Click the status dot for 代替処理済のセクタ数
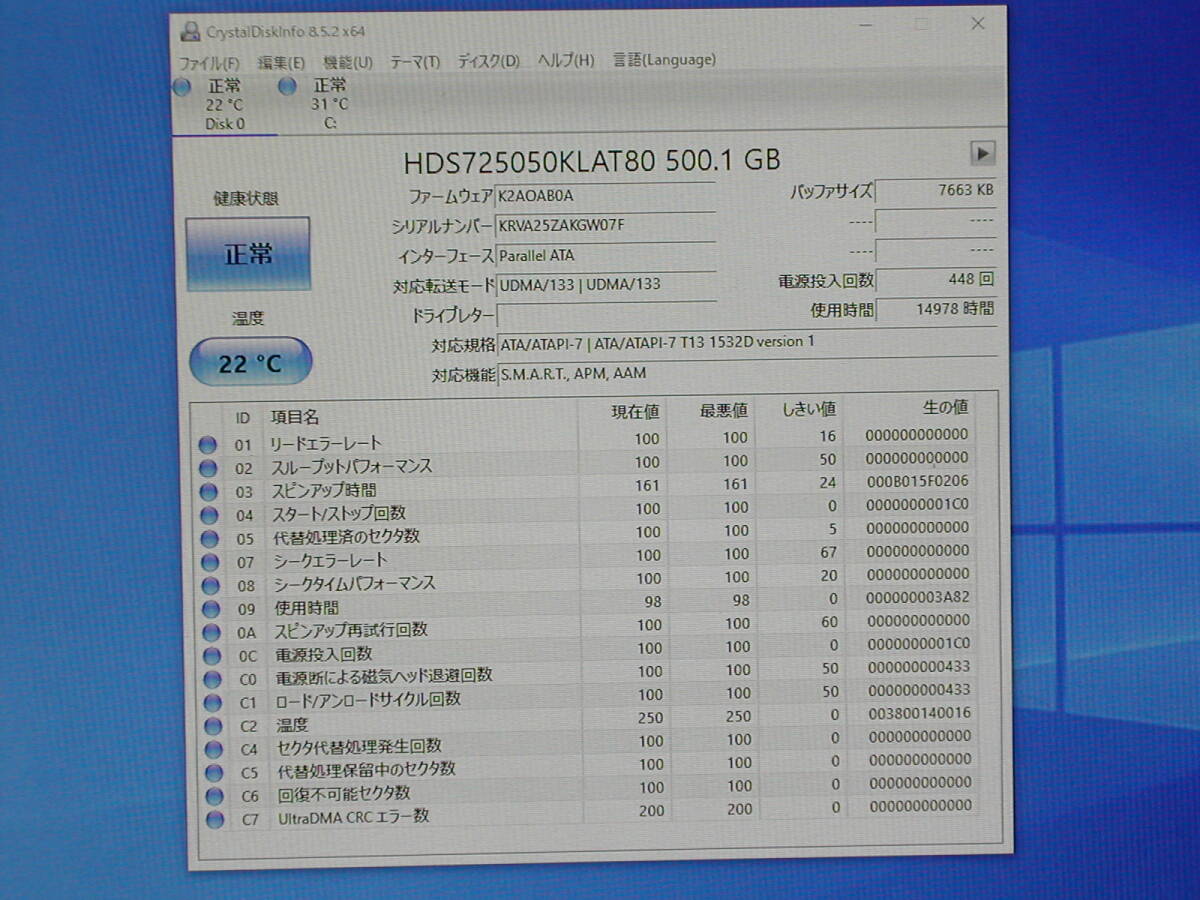 pyautogui.click(x=208, y=538)
